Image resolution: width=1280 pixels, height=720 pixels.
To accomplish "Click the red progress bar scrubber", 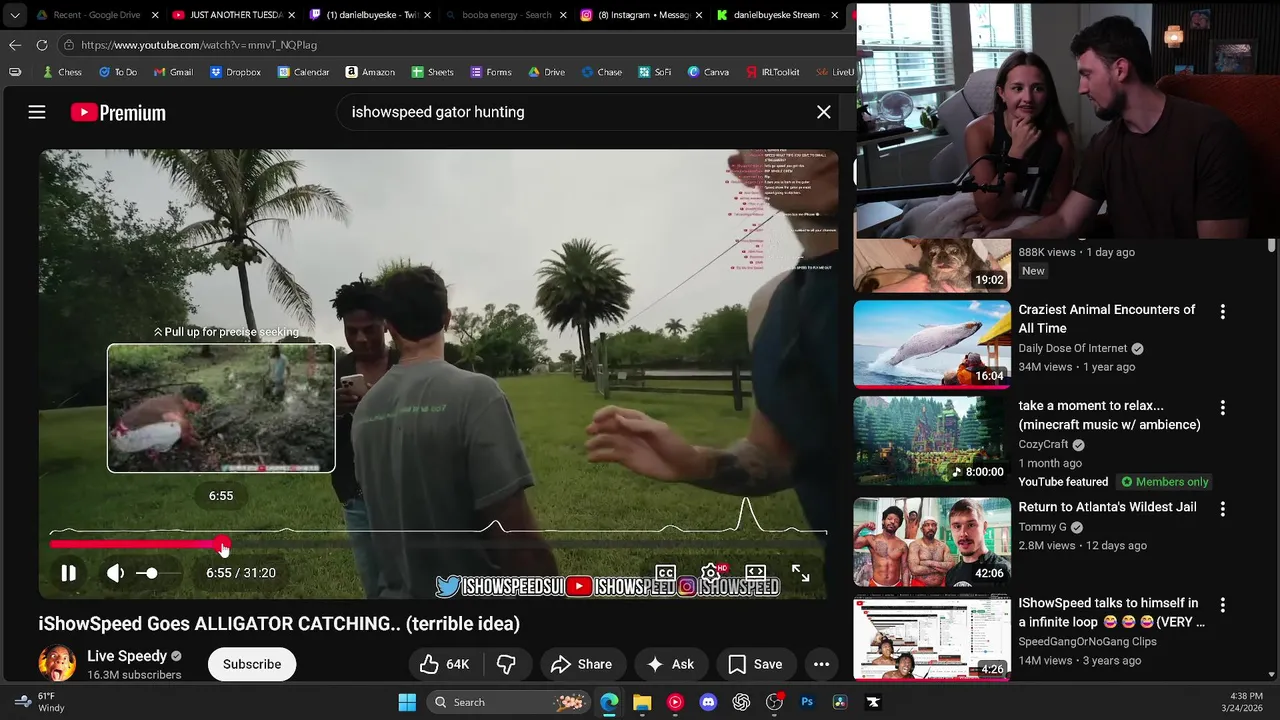I will pos(222,545).
